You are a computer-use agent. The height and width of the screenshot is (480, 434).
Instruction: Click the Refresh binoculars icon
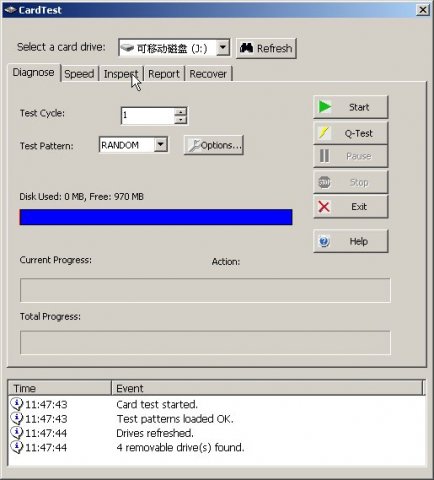246,48
